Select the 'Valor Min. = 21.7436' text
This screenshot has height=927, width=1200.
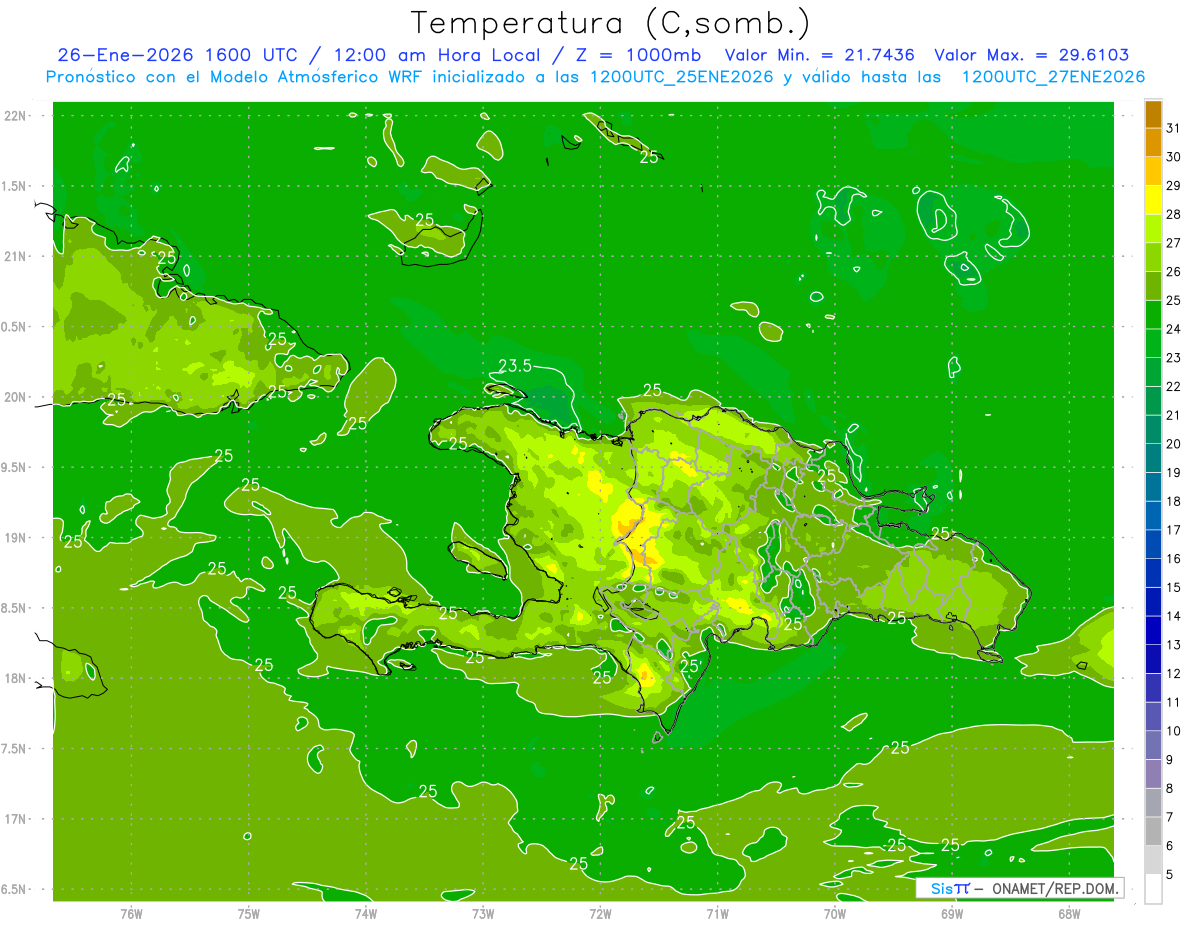click(818, 56)
